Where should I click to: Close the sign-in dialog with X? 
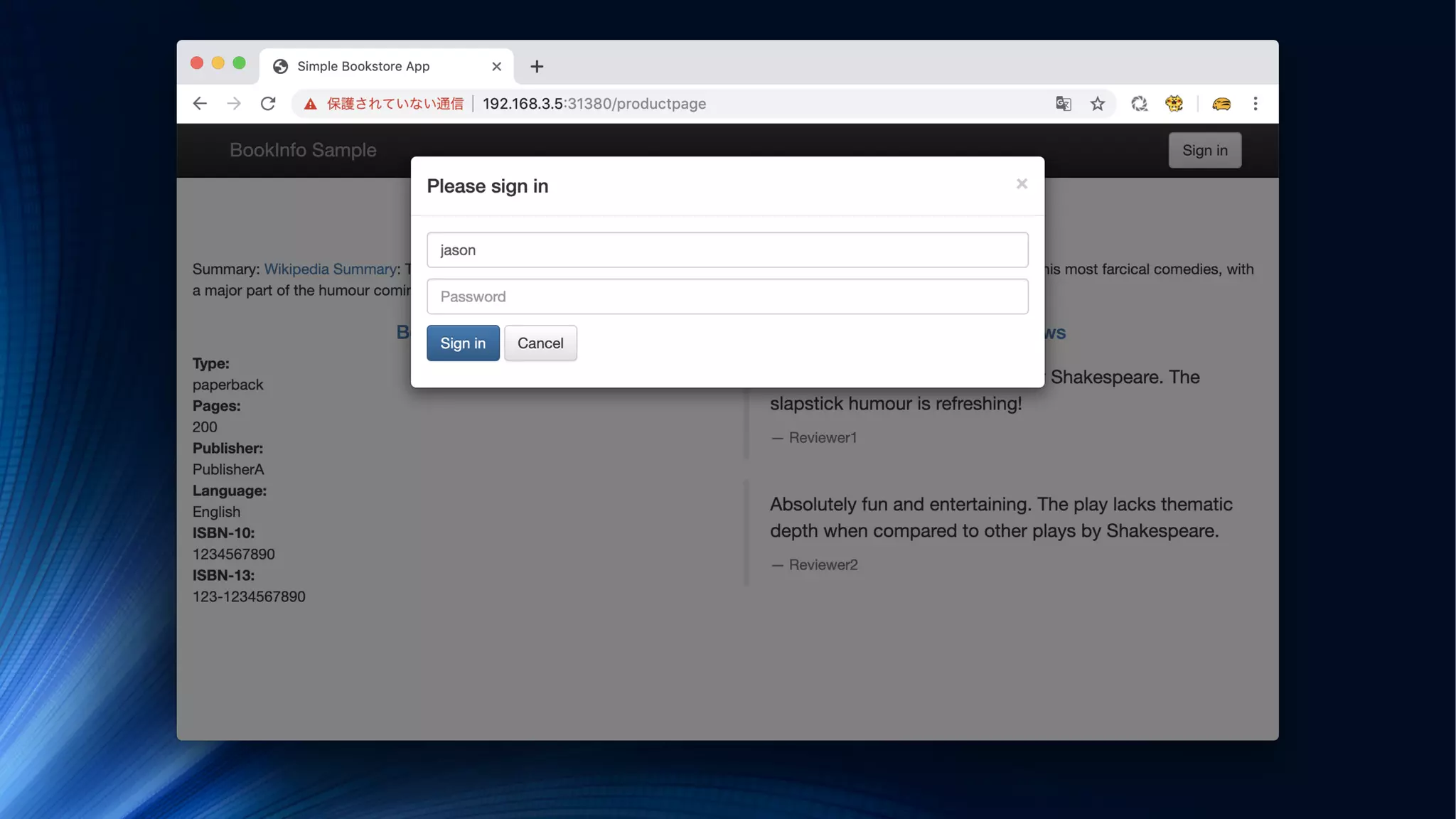(x=1022, y=184)
